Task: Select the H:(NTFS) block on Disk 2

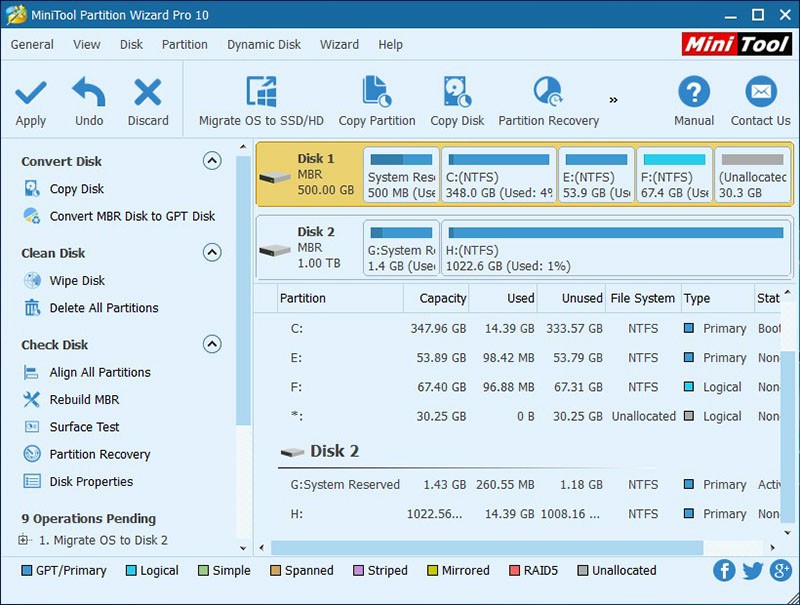Action: [616, 248]
